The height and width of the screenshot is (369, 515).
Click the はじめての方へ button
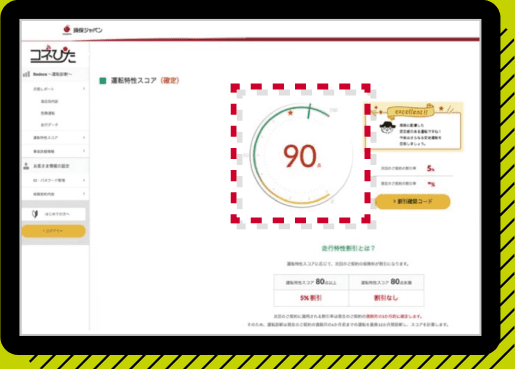tap(54, 214)
